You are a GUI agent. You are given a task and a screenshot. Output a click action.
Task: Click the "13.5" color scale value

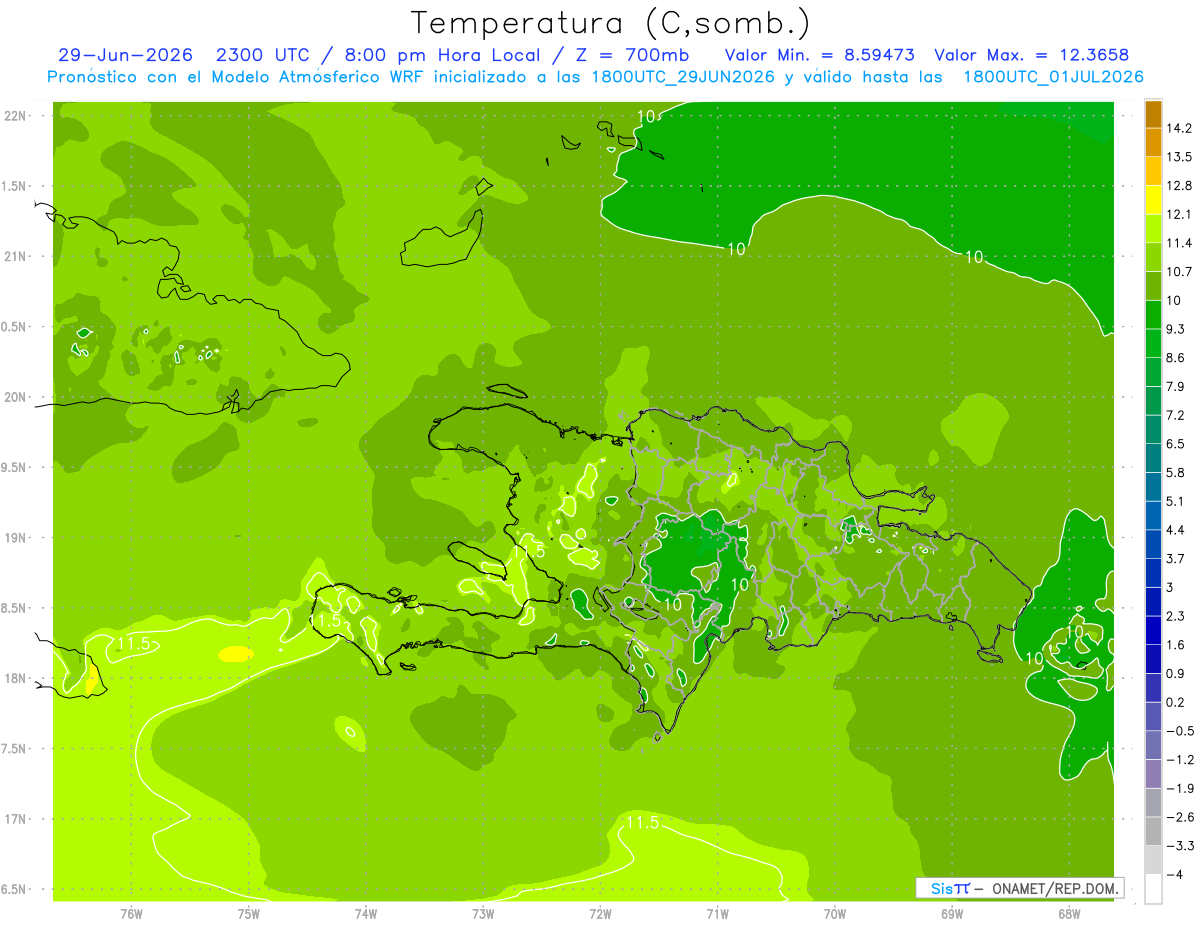[x=1179, y=157]
